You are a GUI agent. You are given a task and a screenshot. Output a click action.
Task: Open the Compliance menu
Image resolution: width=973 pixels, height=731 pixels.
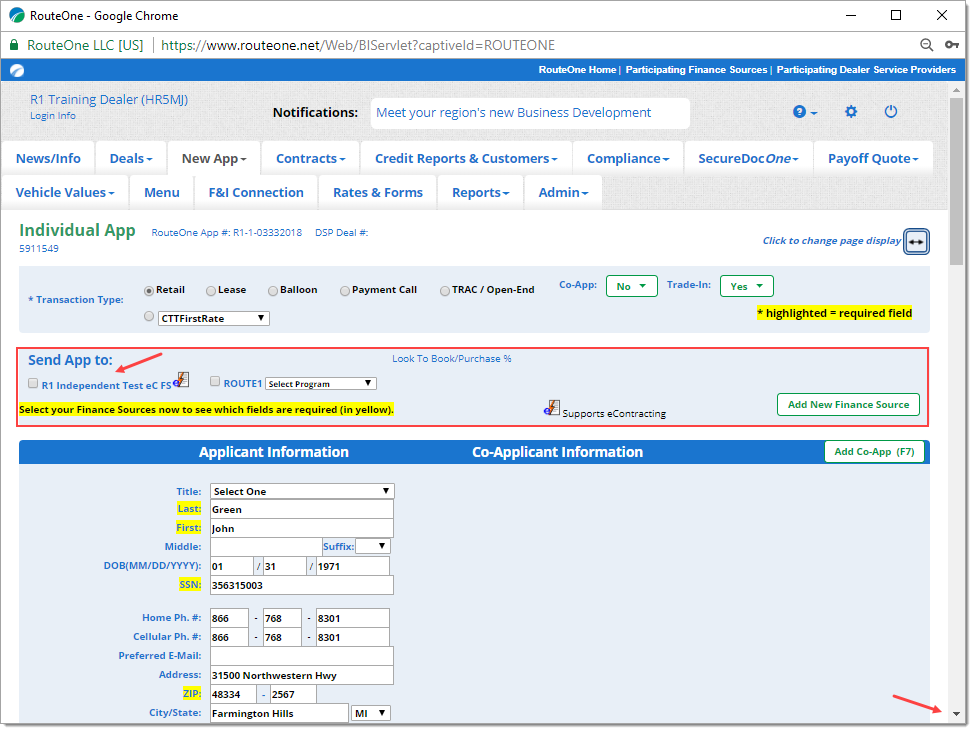tap(627, 158)
